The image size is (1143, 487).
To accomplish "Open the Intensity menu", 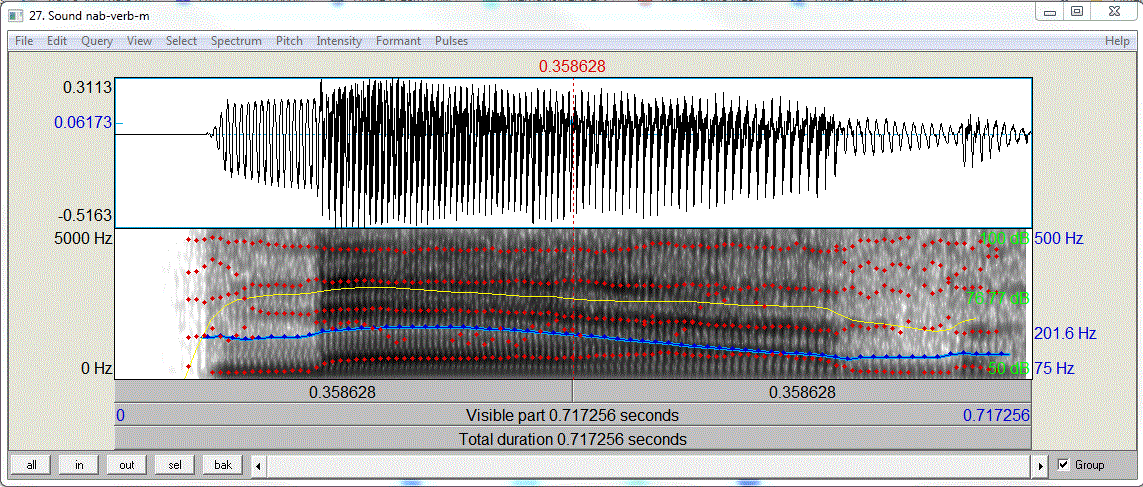I will tap(339, 41).
